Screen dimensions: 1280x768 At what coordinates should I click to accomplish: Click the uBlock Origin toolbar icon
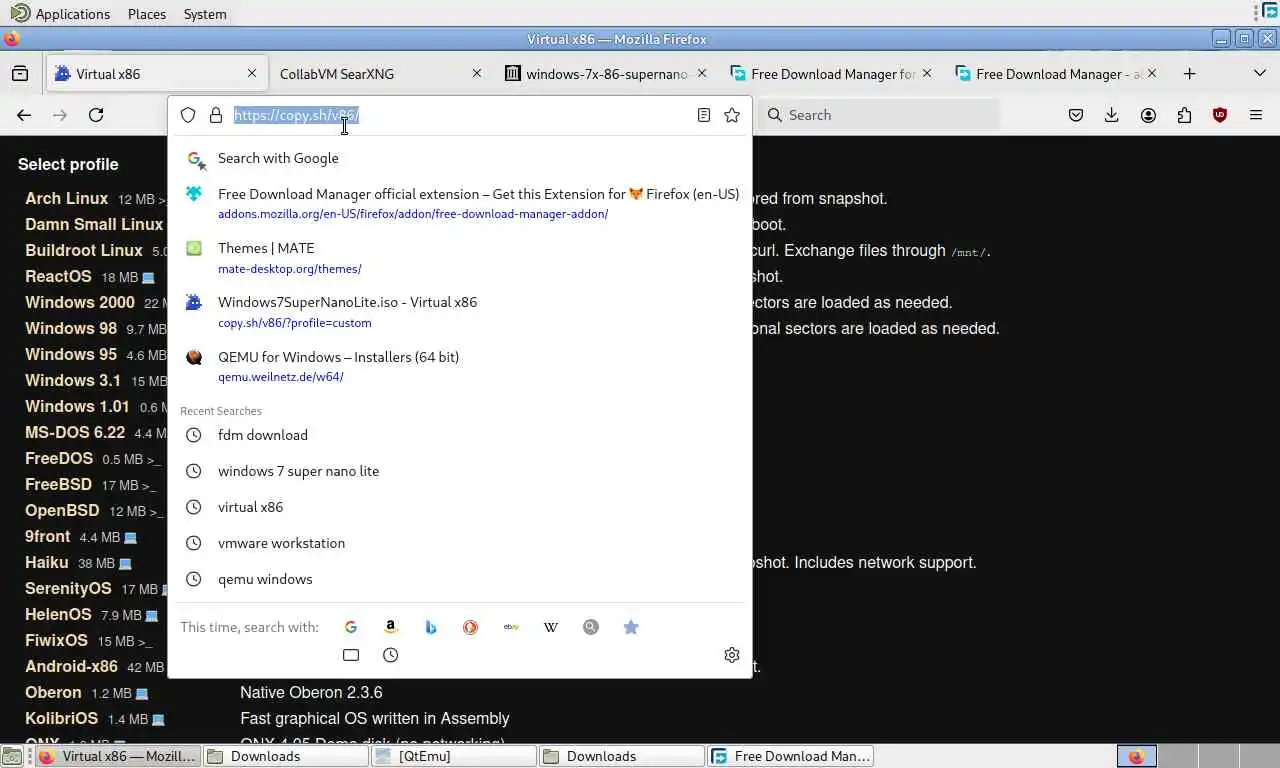click(x=1220, y=115)
